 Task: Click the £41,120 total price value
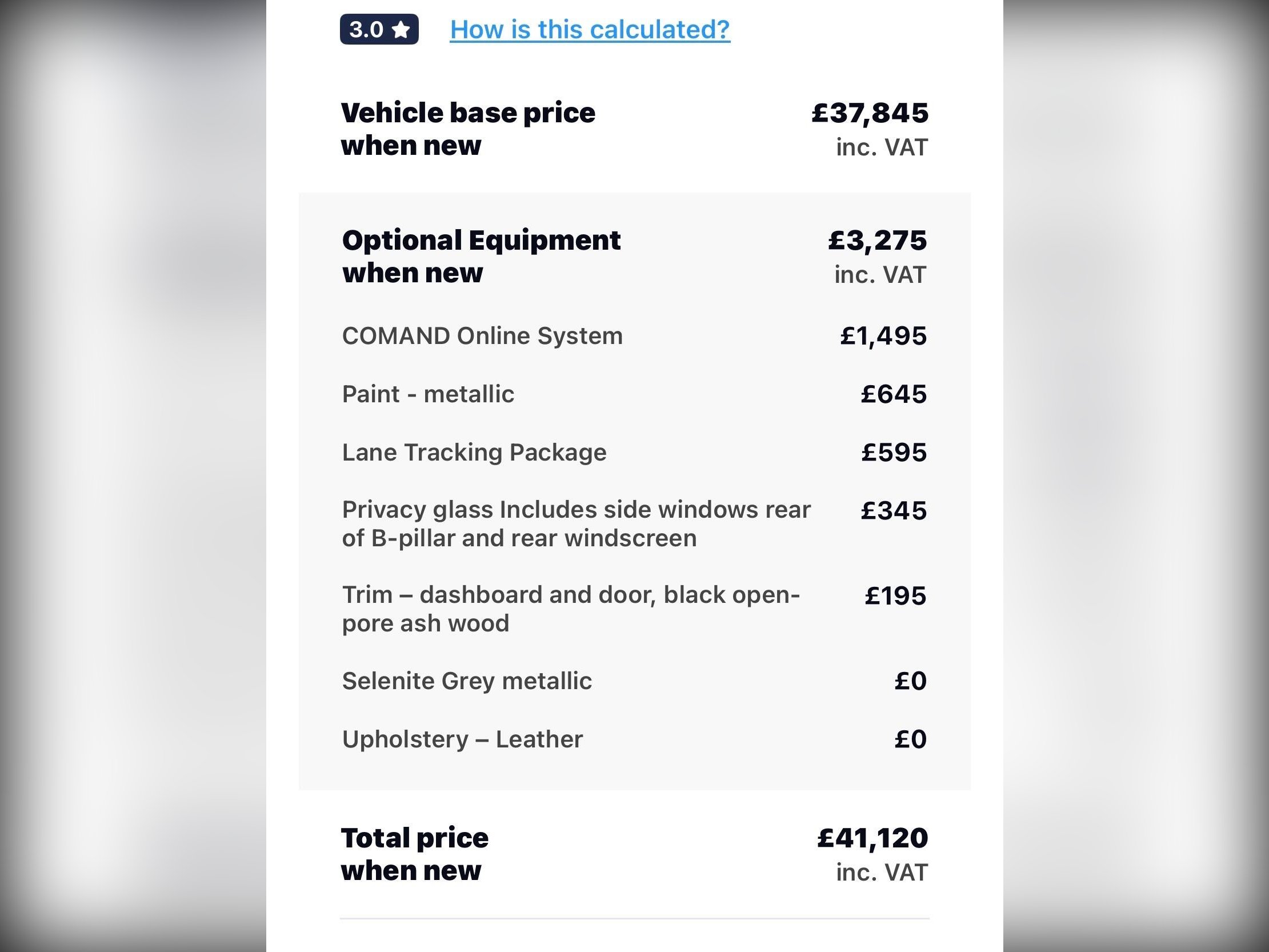(x=872, y=838)
